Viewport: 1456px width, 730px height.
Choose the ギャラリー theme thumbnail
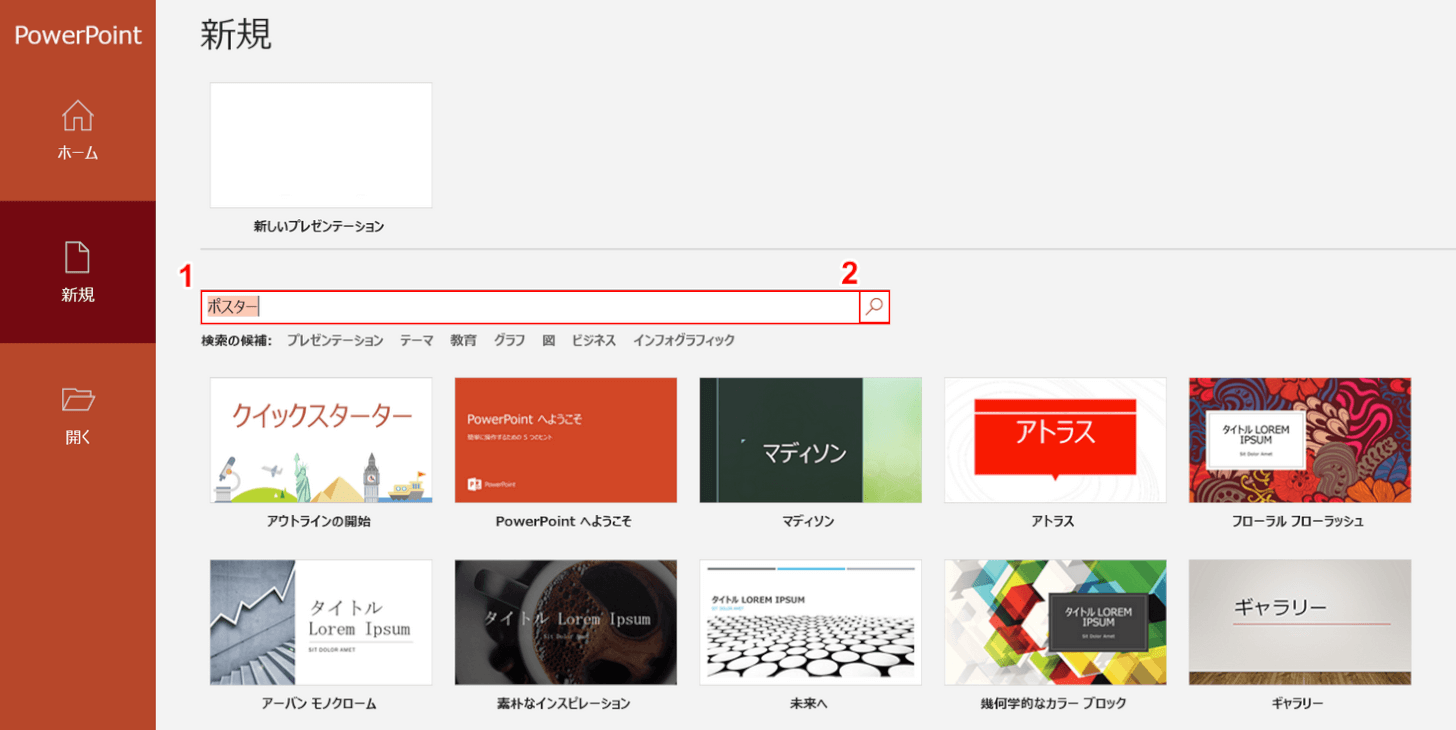[x=1300, y=622]
